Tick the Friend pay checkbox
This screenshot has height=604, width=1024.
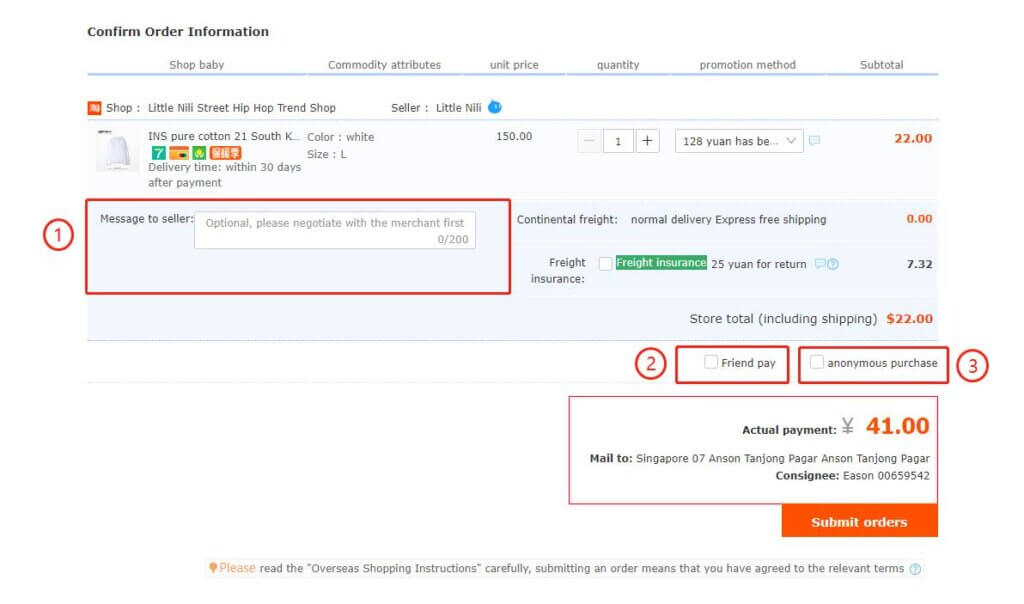[x=711, y=362]
